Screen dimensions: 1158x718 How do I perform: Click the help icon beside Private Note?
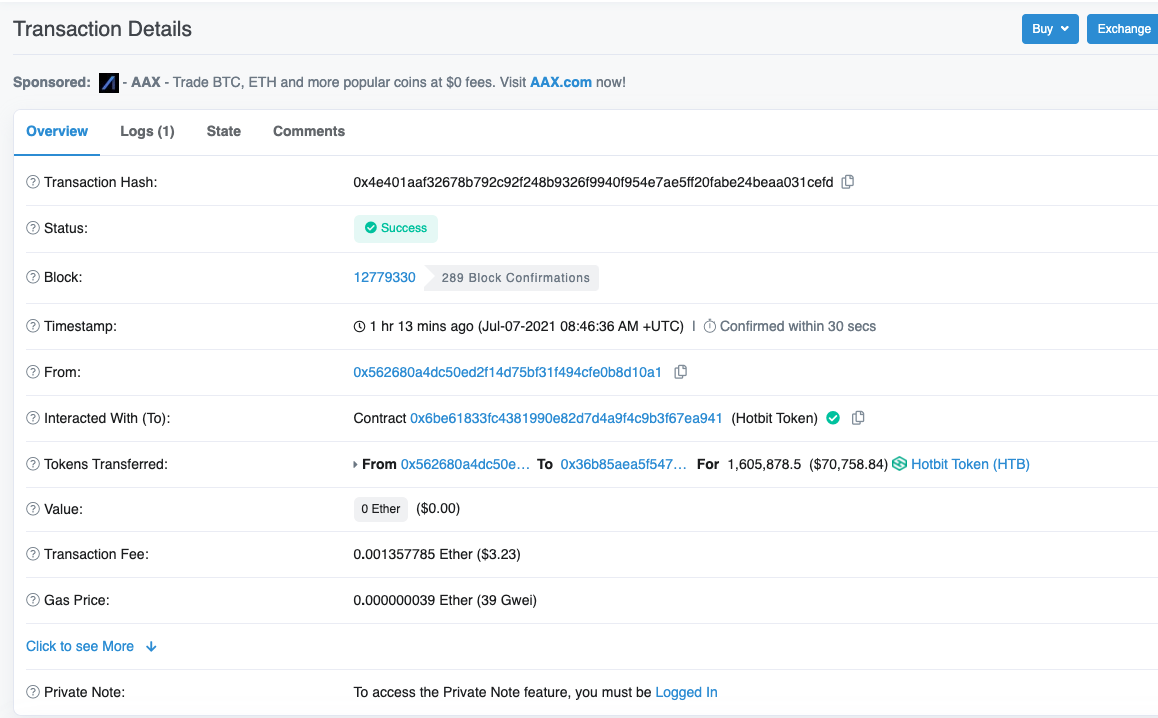pyautogui.click(x=33, y=692)
